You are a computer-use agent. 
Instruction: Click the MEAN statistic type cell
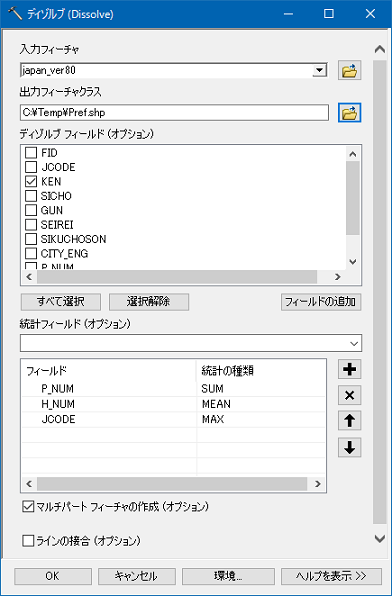(261, 404)
